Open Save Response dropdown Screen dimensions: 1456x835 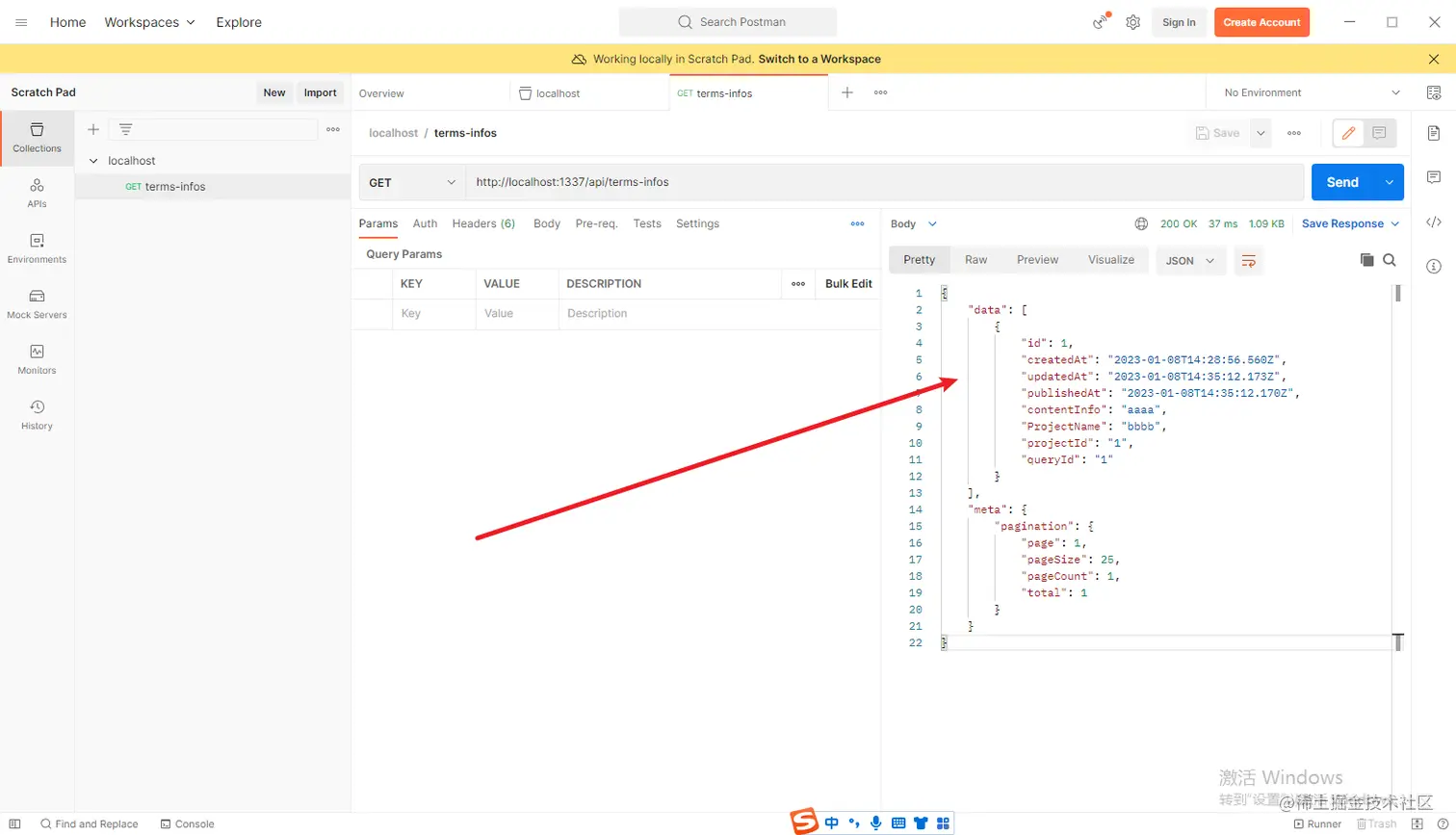[1350, 223]
